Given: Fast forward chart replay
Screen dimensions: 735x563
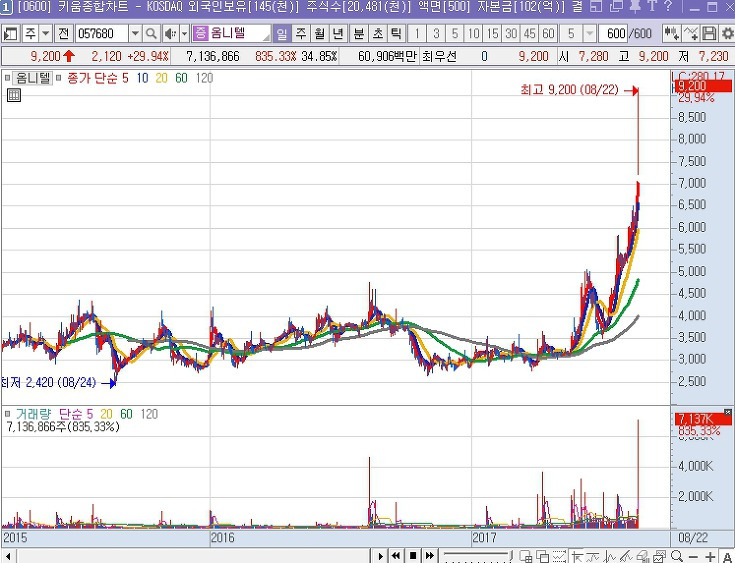Looking at the screenshot, I should click(x=429, y=556).
